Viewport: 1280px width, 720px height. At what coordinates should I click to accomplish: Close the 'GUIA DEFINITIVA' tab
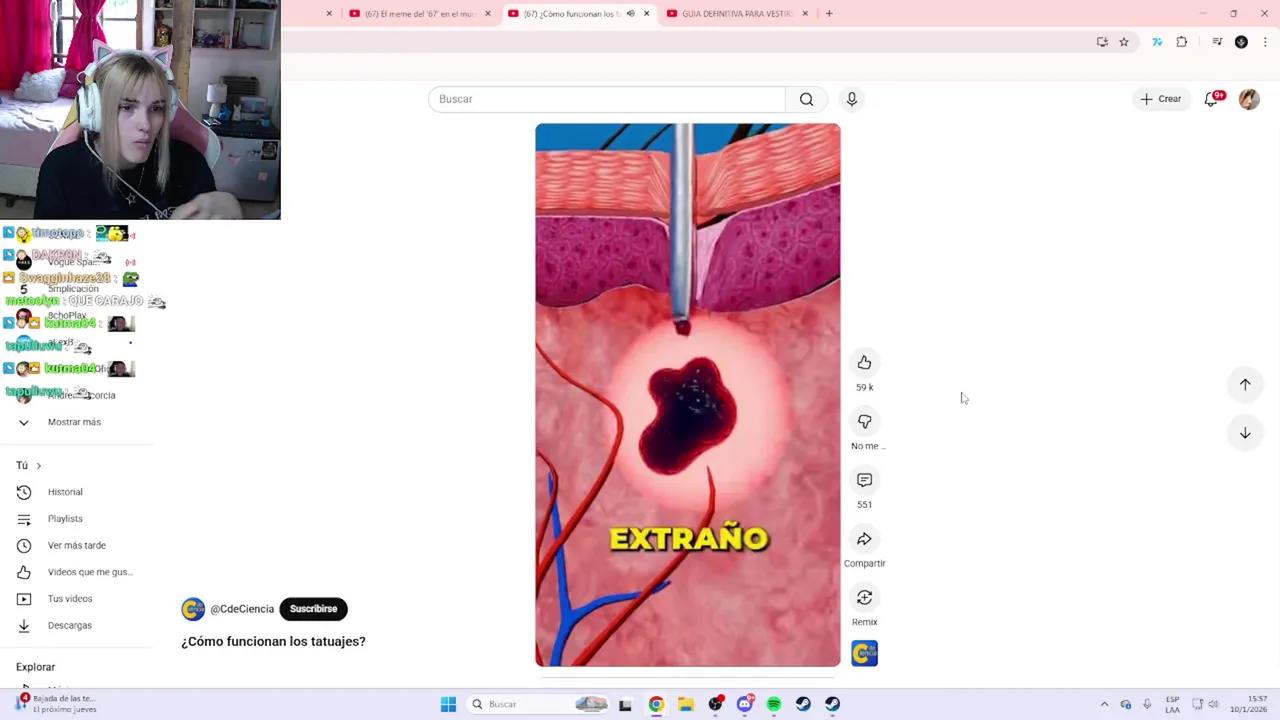coord(805,14)
